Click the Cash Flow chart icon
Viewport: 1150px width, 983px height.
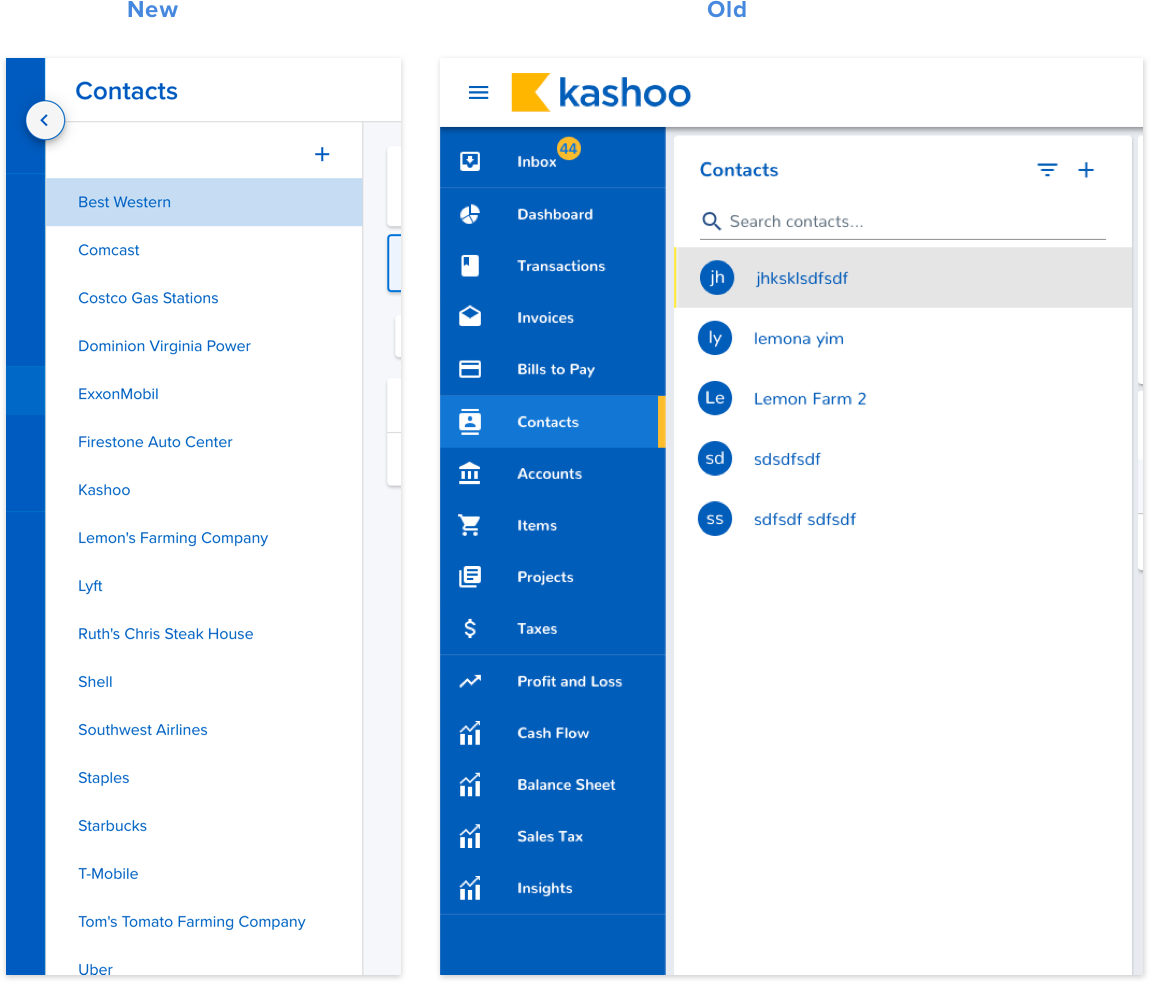(470, 733)
